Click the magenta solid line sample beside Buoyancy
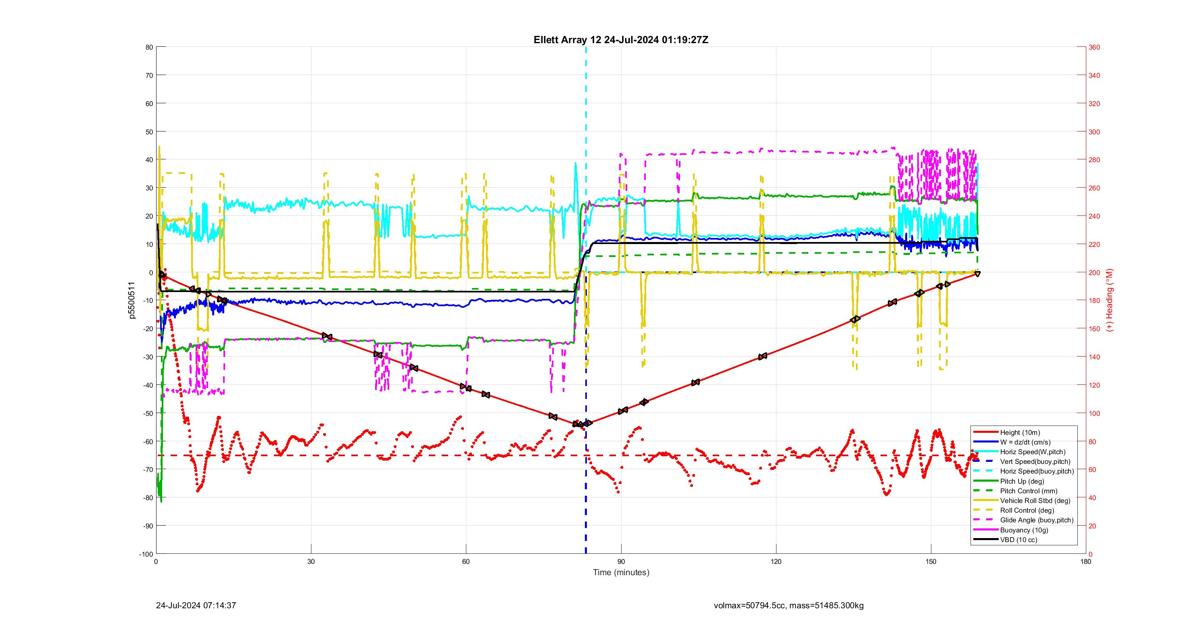Image resolution: width=1200 pixels, height=622 pixels. [985, 529]
